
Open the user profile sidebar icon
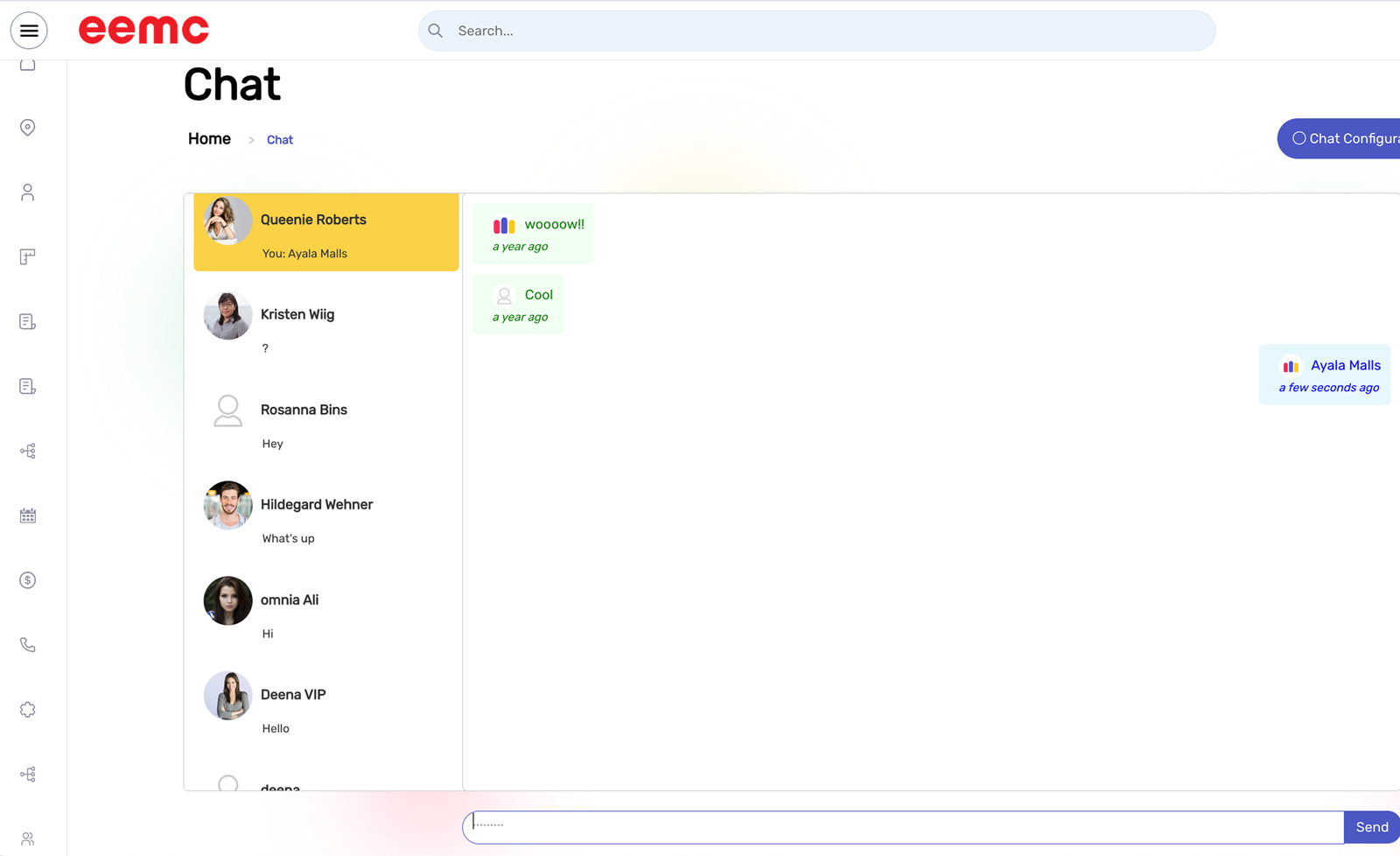[x=28, y=193]
